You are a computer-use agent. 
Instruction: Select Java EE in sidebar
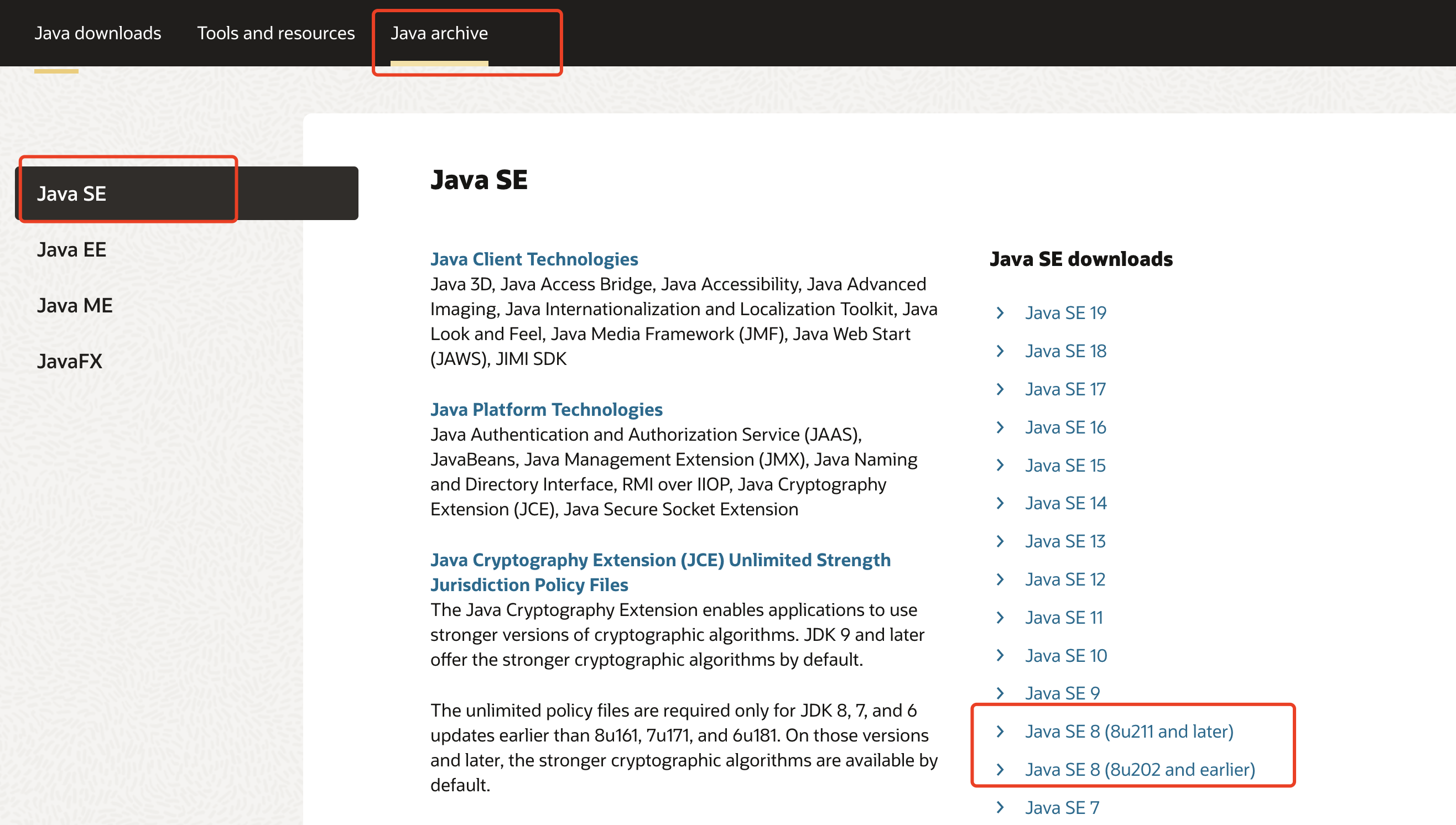(71, 250)
